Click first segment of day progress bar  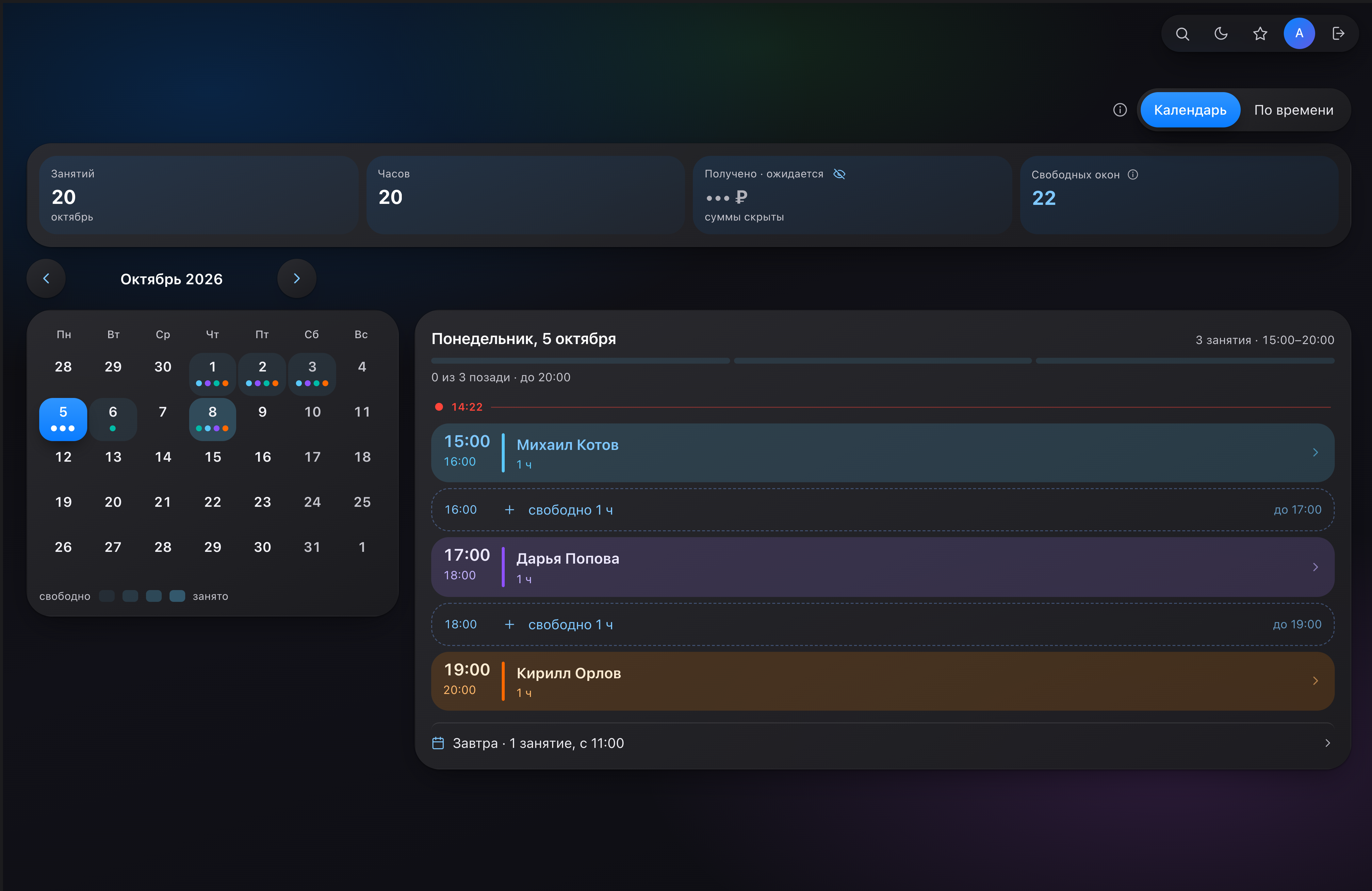pos(580,361)
